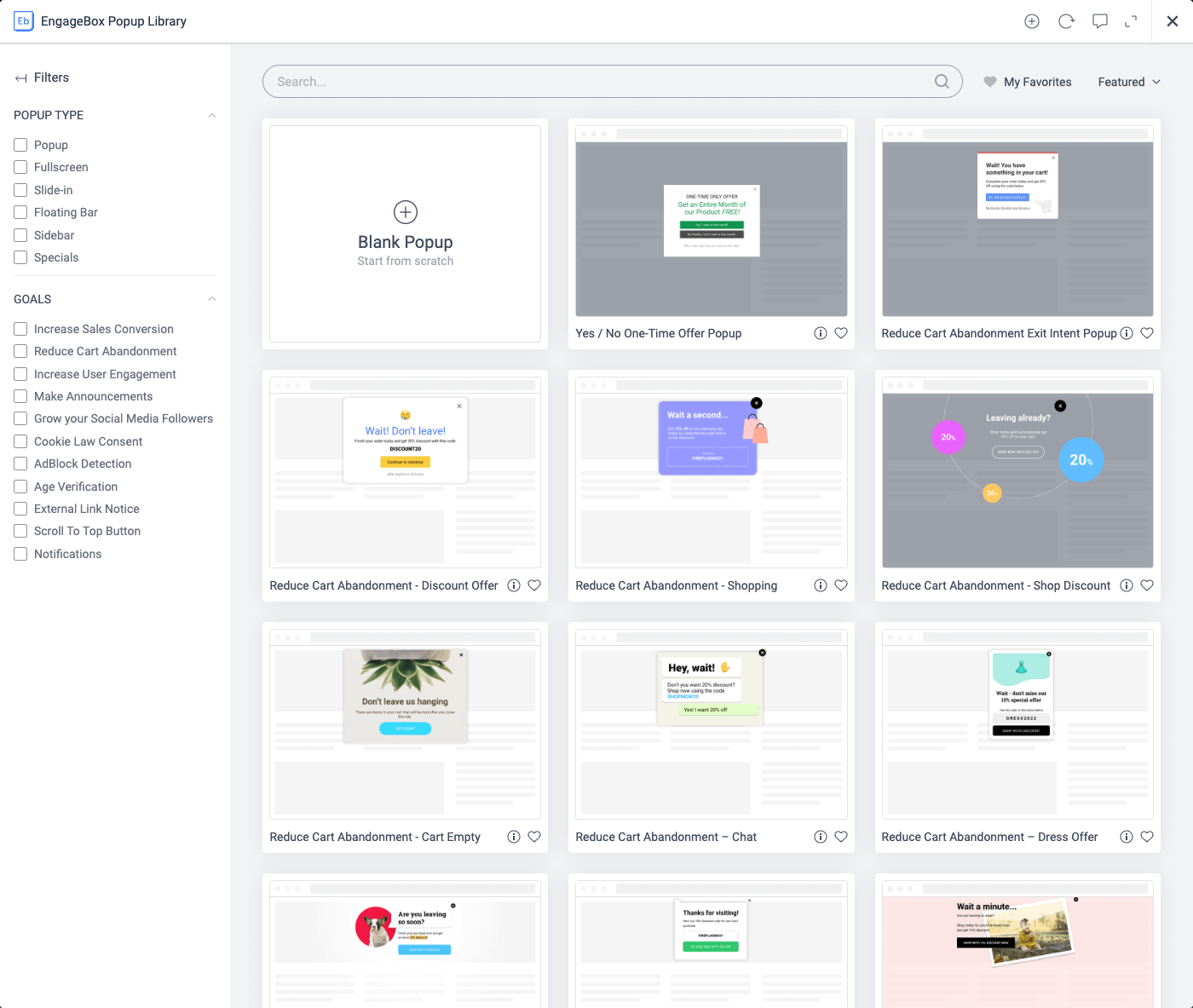Check the Notifications goal filter
This screenshot has width=1193, height=1008.
[x=20, y=554]
